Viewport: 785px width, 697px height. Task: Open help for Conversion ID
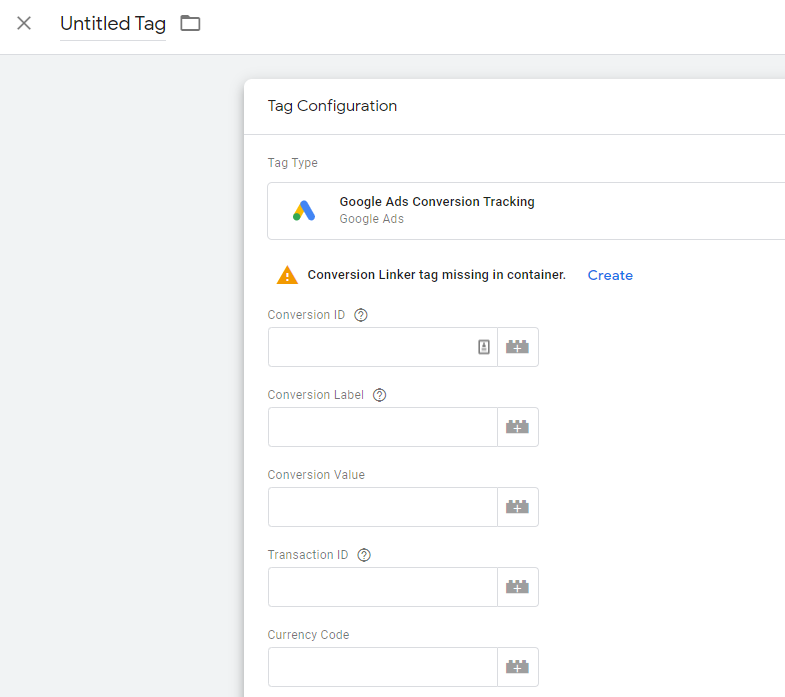[x=360, y=315]
